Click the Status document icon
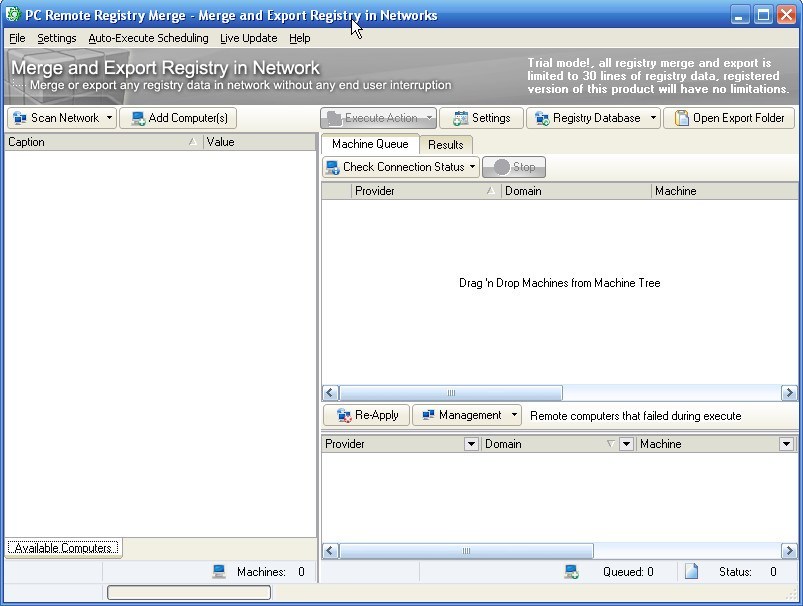Image resolution: width=803 pixels, height=606 pixels. point(691,571)
